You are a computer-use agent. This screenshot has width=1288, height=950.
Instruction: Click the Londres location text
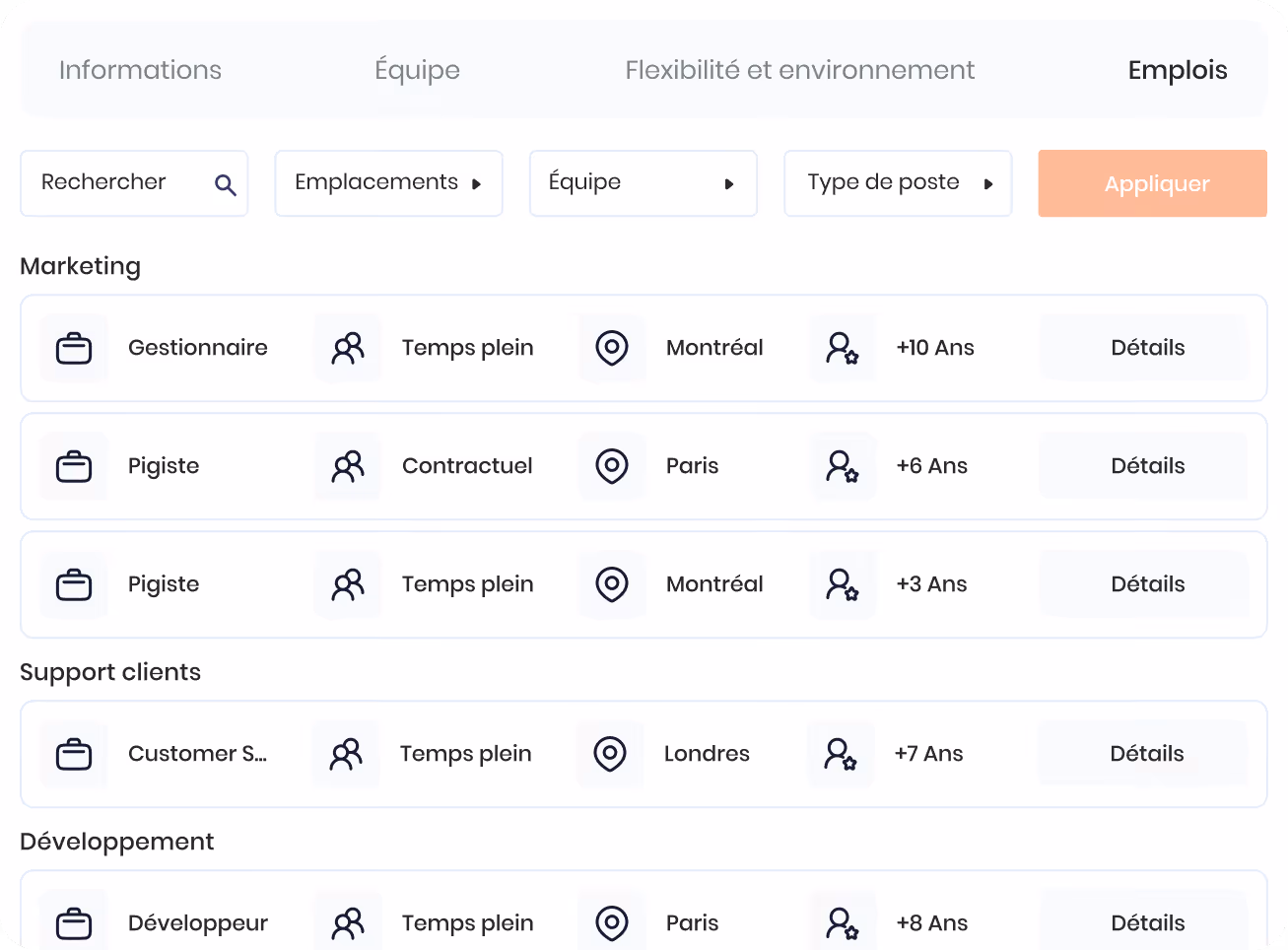pos(707,753)
